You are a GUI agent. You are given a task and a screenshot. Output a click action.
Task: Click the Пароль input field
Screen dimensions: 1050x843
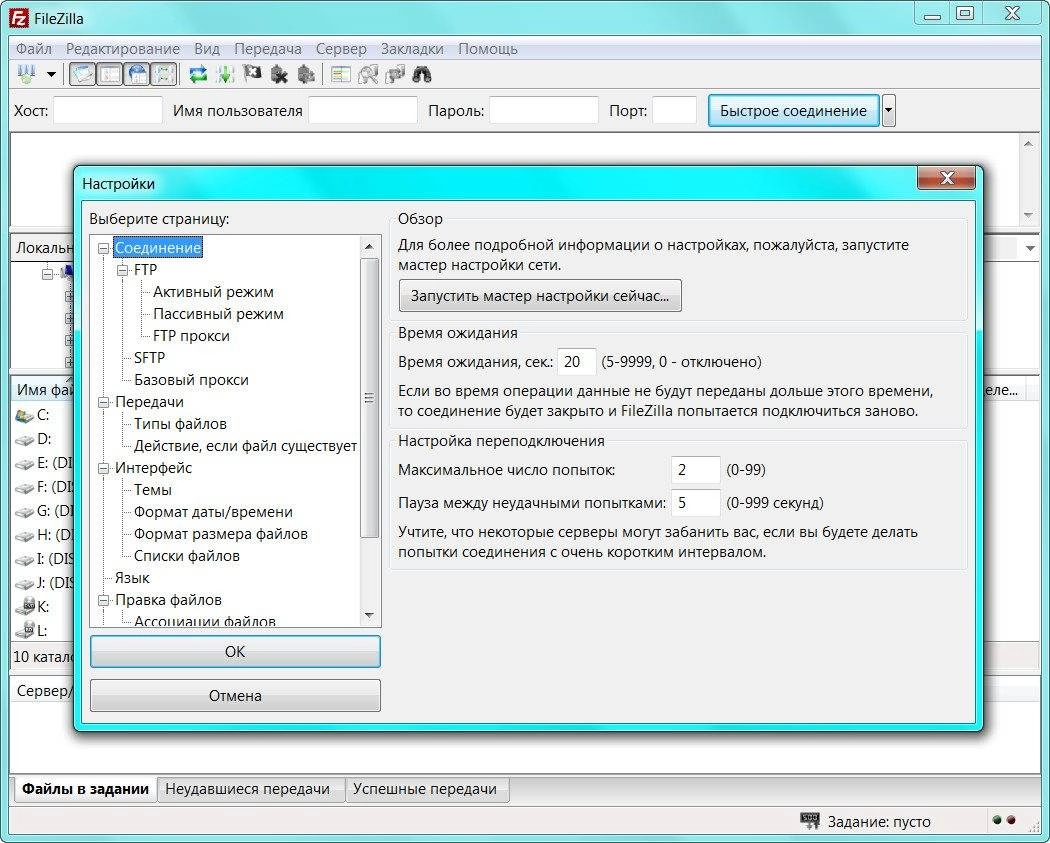[544, 110]
